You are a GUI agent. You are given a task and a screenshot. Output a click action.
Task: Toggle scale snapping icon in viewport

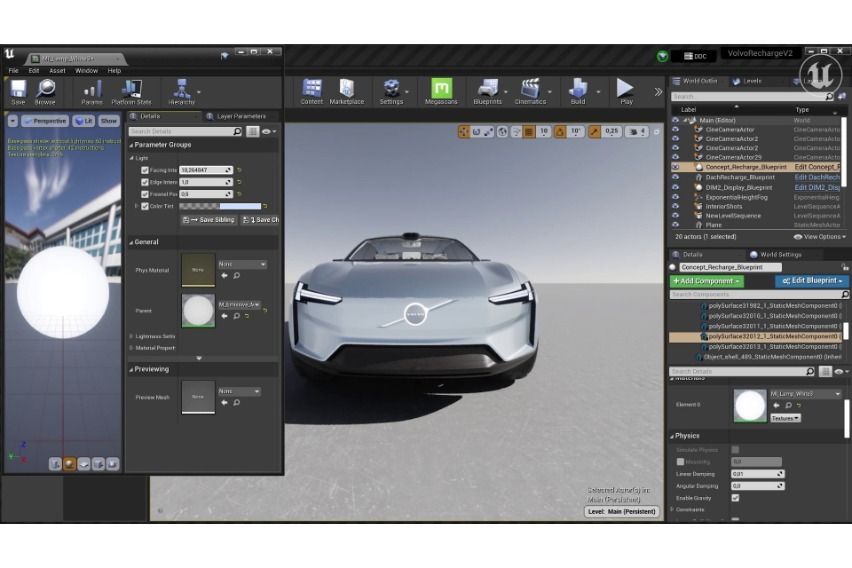pos(594,132)
